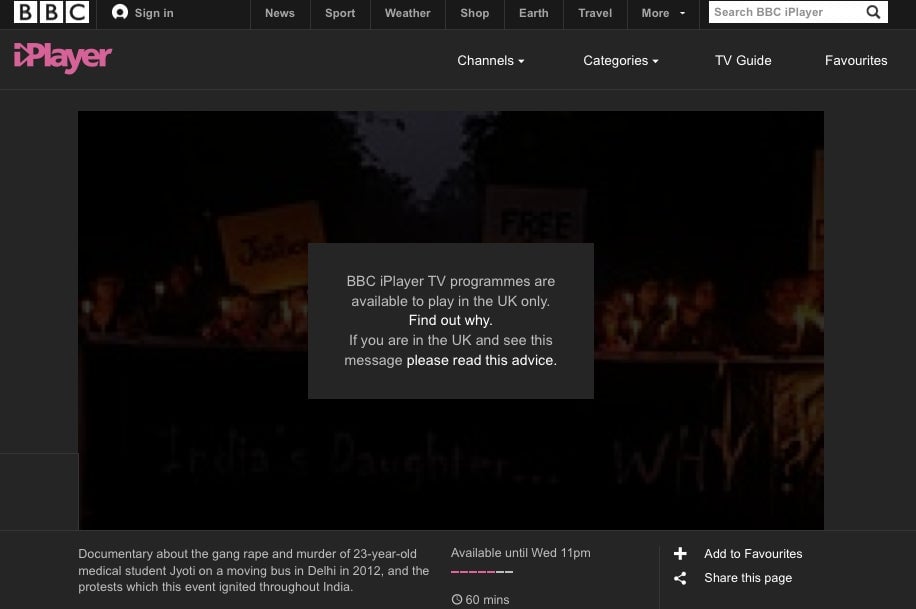
Task: Open the BBC iPlayer logo homepage
Action: point(63,58)
